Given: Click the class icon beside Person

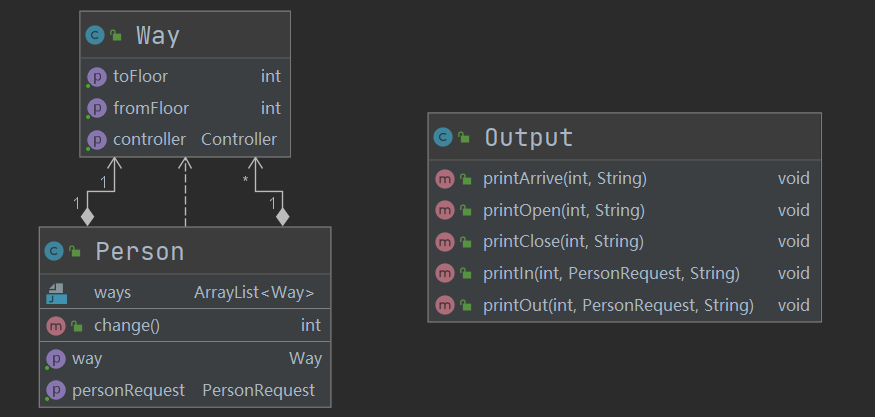Looking at the screenshot, I should click(54, 251).
